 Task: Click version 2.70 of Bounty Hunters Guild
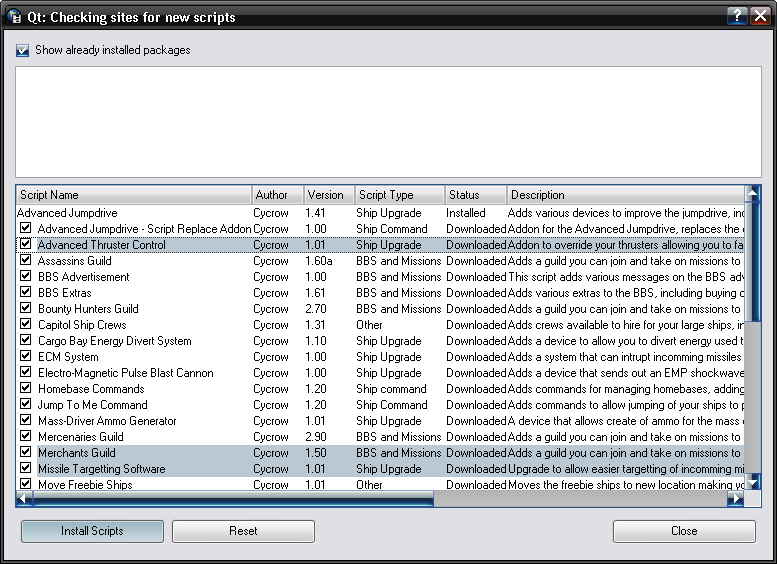(316, 309)
